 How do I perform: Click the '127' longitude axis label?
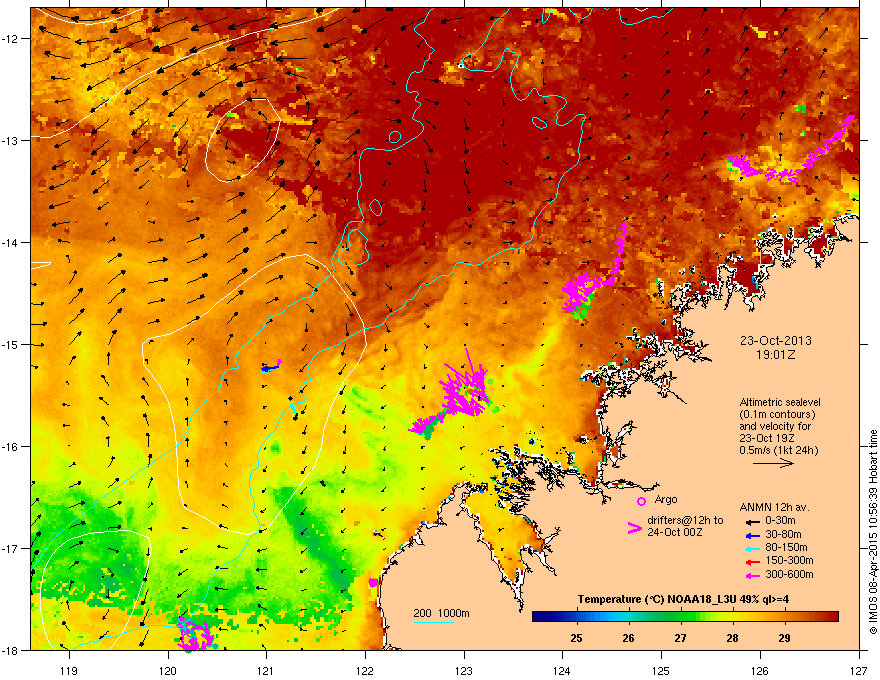pyautogui.click(x=859, y=670)
